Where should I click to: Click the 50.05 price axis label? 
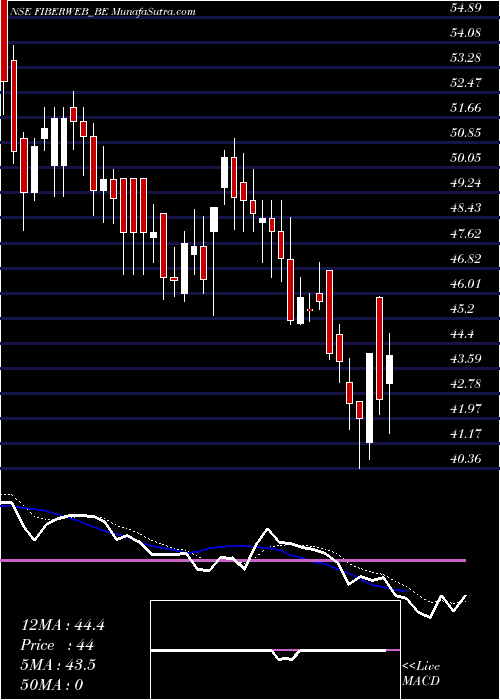[x=466, y=158]
